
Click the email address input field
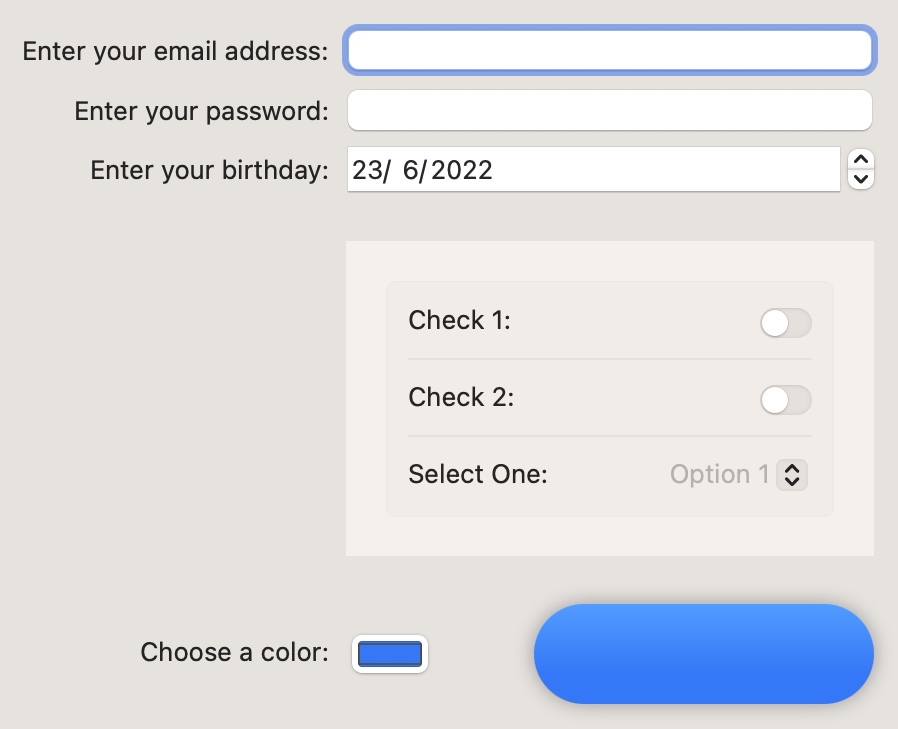coord(609,51)
